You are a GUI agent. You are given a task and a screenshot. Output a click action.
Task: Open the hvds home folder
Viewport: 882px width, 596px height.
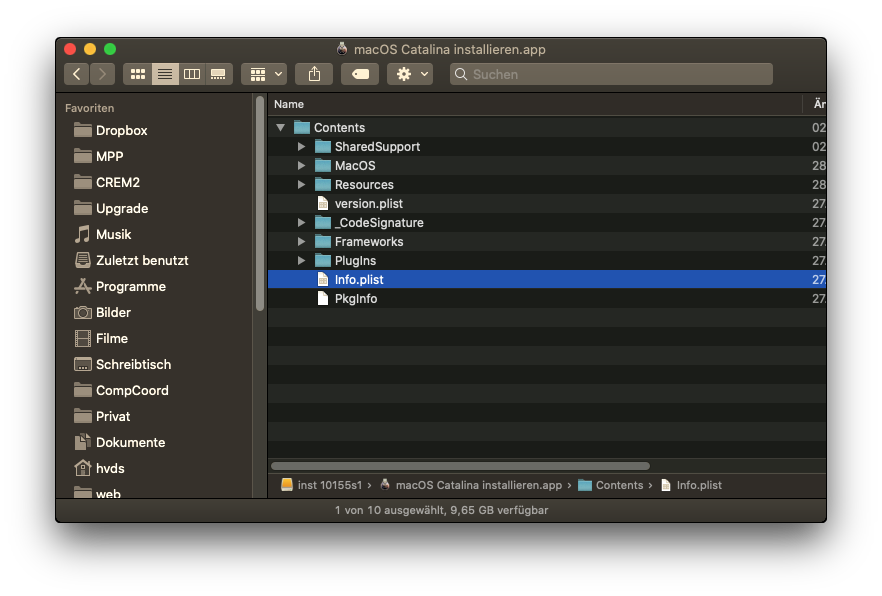[x=100, y=468]
